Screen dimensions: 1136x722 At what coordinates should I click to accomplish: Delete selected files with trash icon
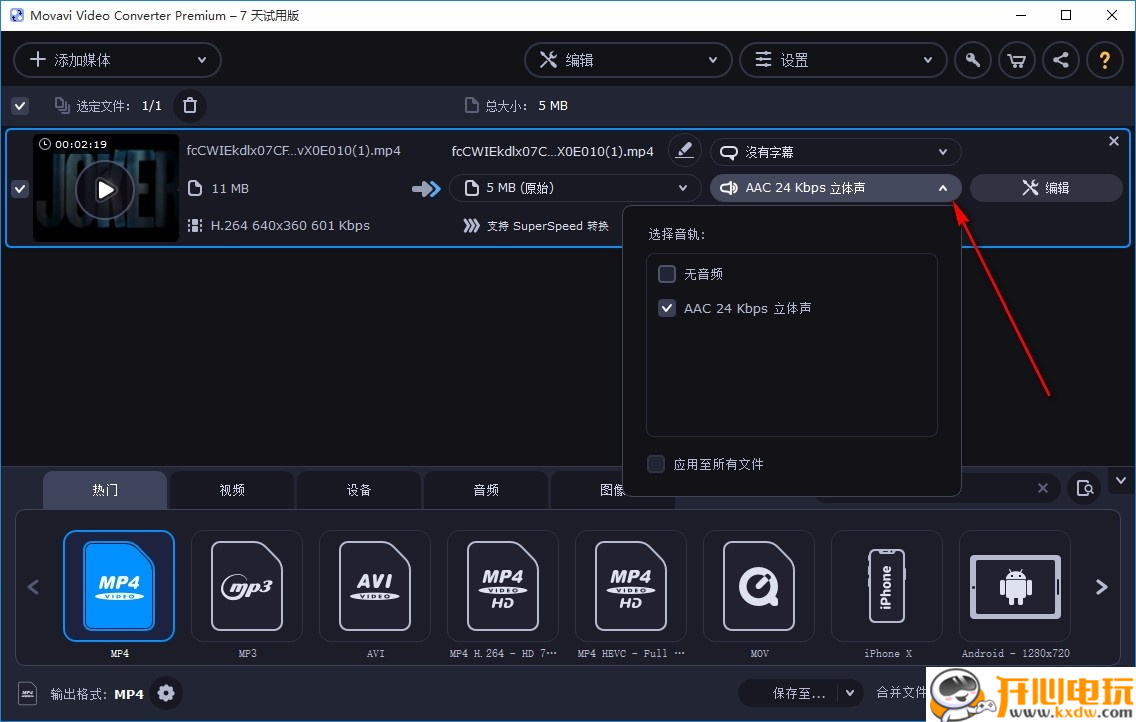[x=190, y=105]
